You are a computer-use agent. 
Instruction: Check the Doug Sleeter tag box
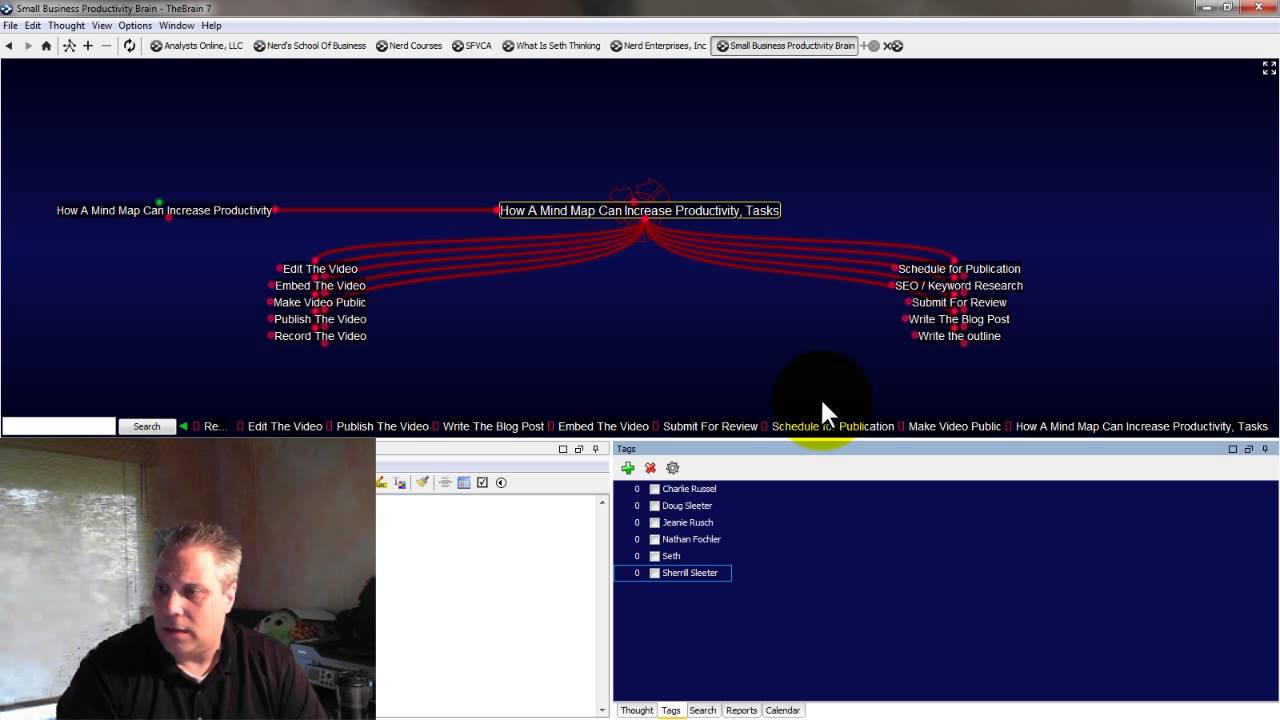click(655, 506)
